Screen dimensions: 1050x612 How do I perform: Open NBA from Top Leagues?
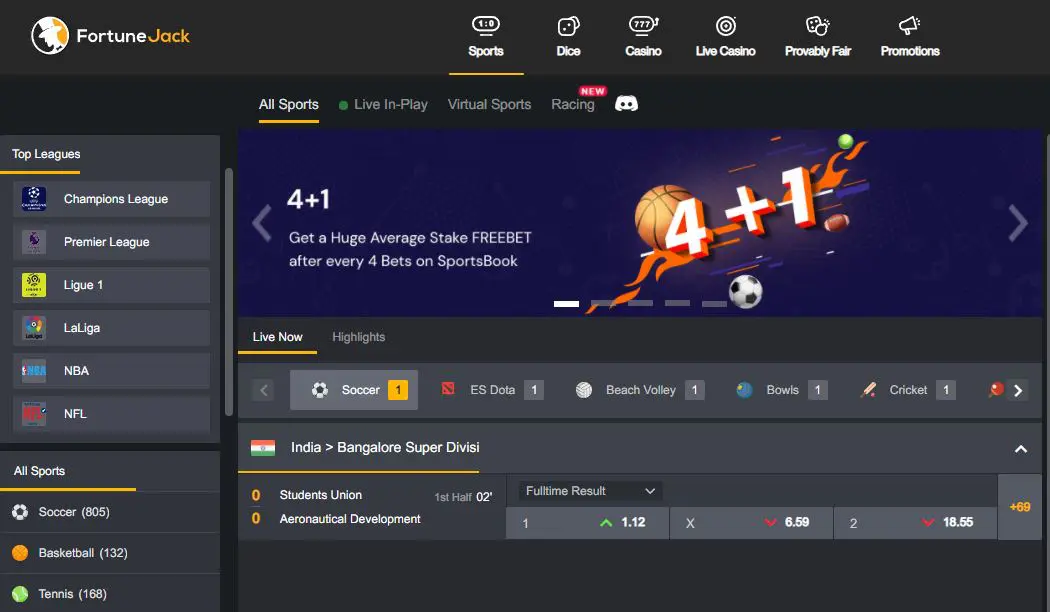coord(111,370)
